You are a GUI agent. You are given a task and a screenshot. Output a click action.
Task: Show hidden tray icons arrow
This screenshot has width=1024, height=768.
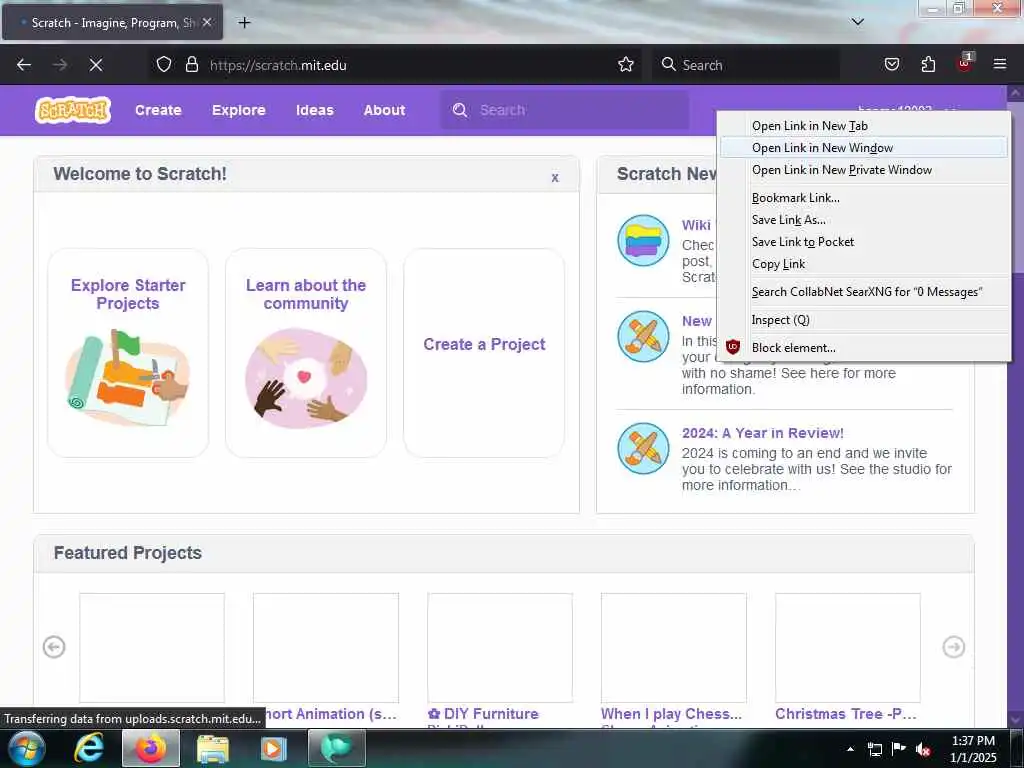(x=850, y=749)
